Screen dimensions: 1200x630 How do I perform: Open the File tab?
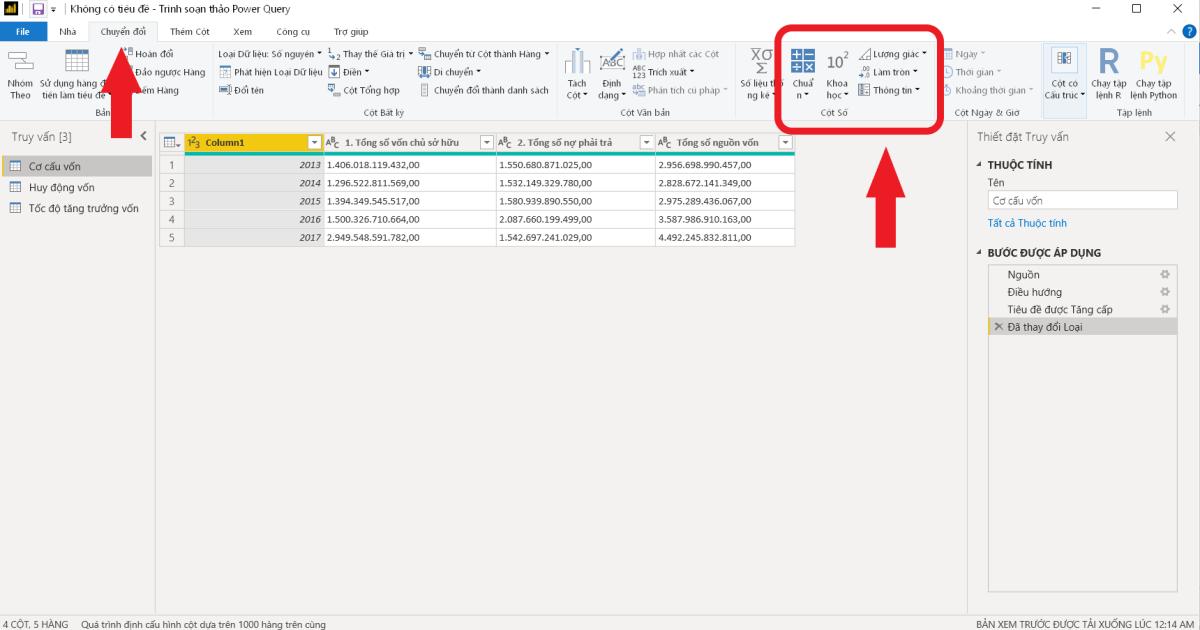point(23,32)
